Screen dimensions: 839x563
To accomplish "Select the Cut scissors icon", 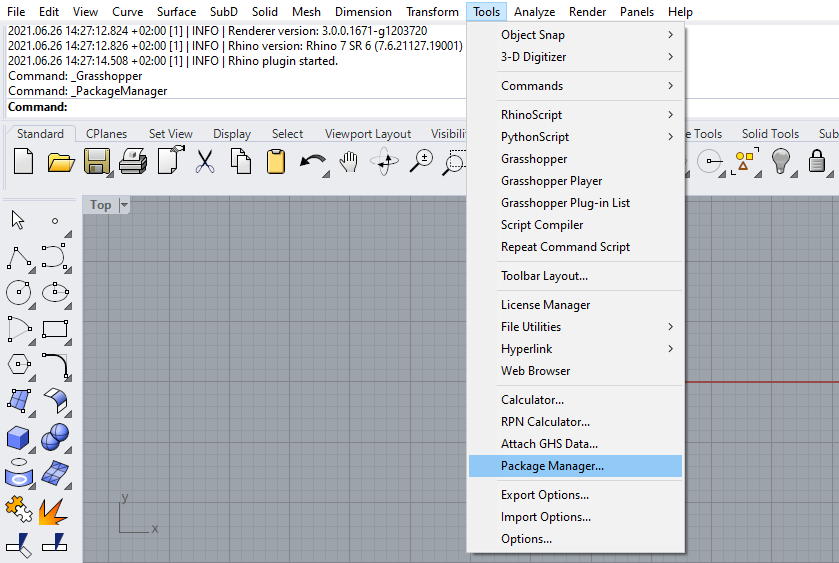I will click(x=205, y=161).
